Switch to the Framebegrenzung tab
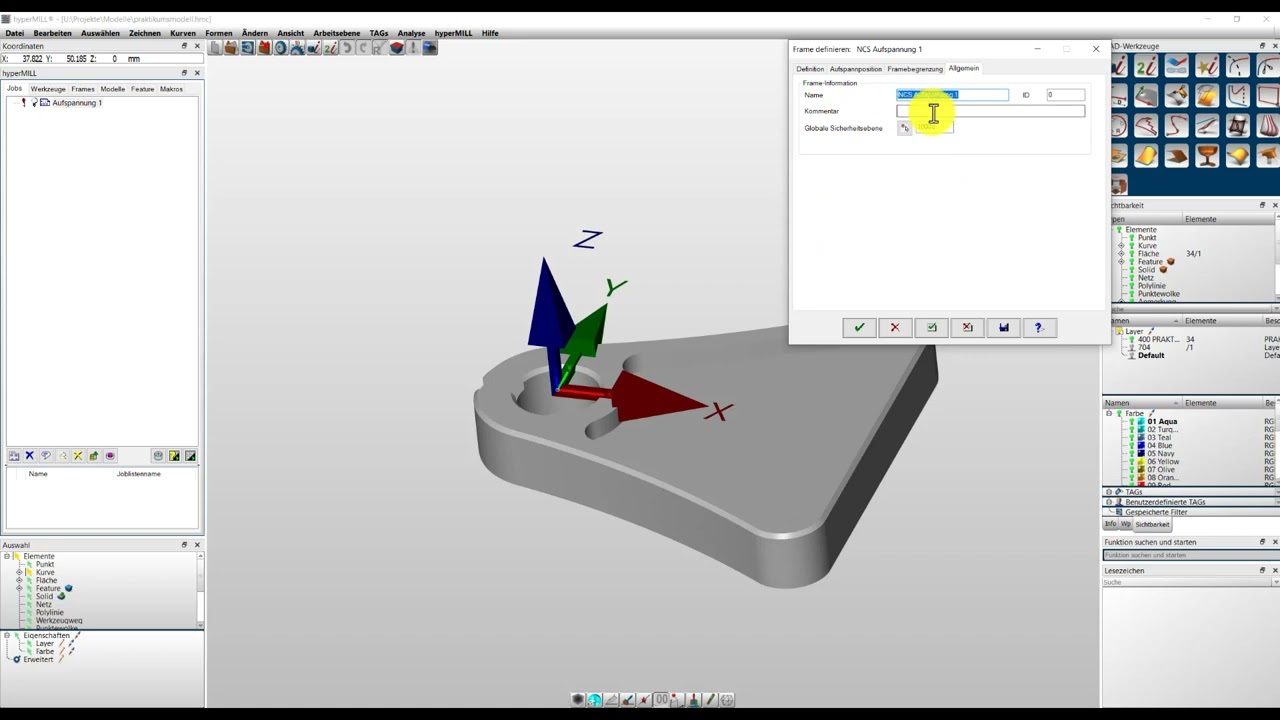 click(x=915, y=69)
